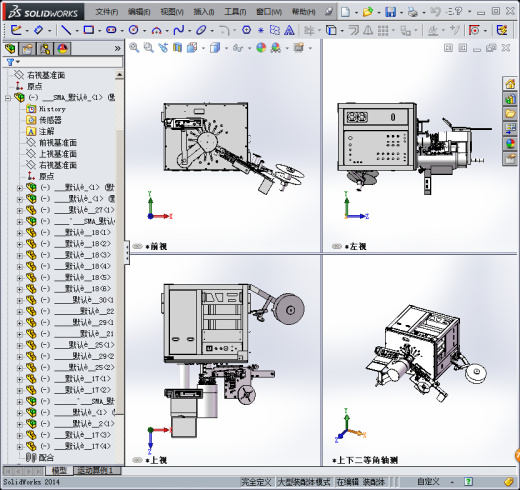Viewport: 520px width, 490px height.
Task: Select the Smart Dimension tool
Action: [39, 30]
